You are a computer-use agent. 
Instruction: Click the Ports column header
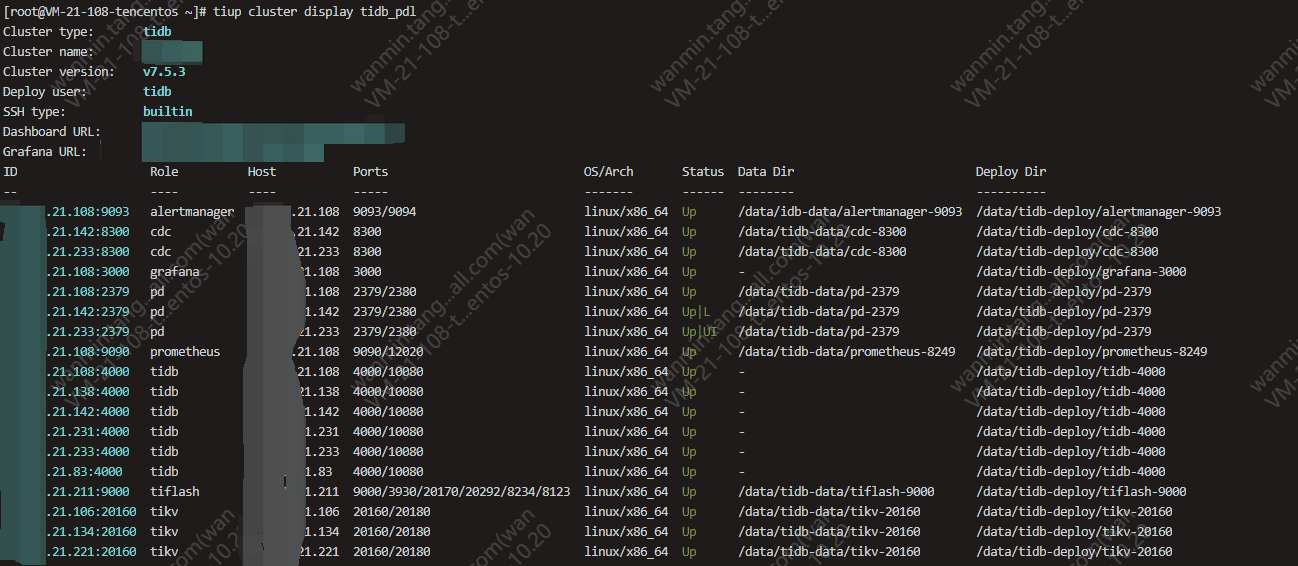tap(370, 172)
